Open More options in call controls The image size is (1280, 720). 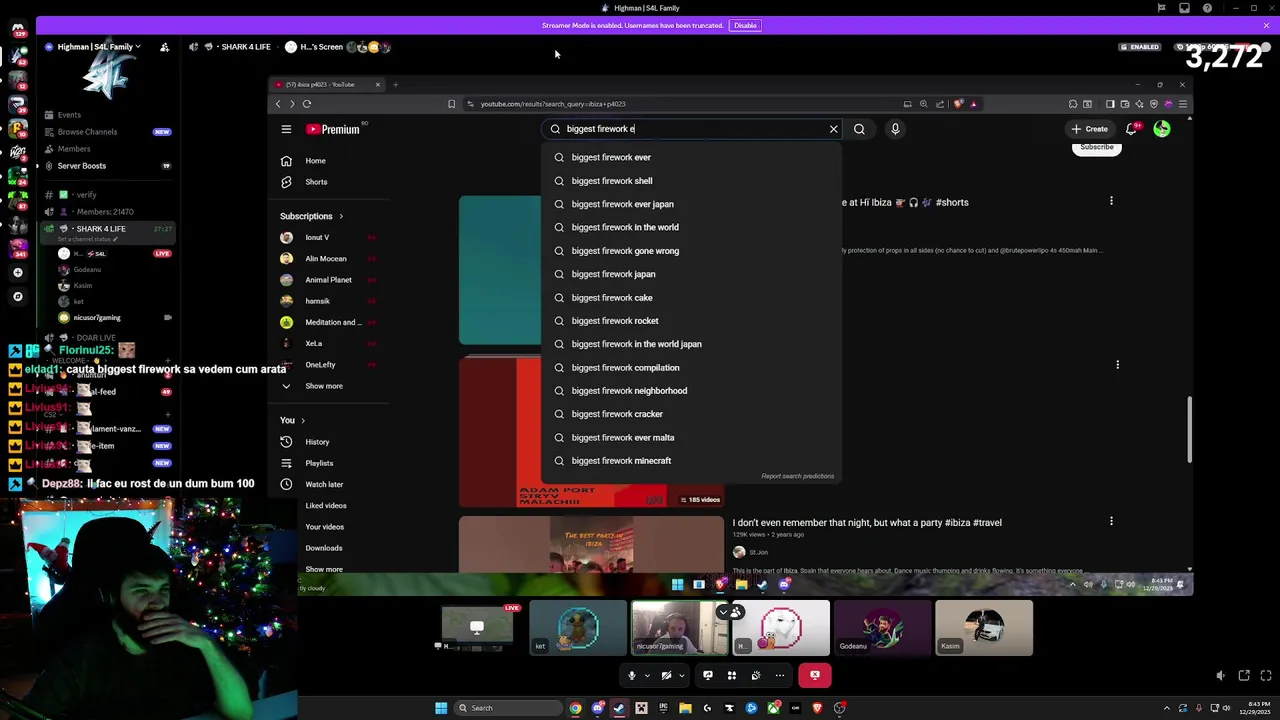780,675
